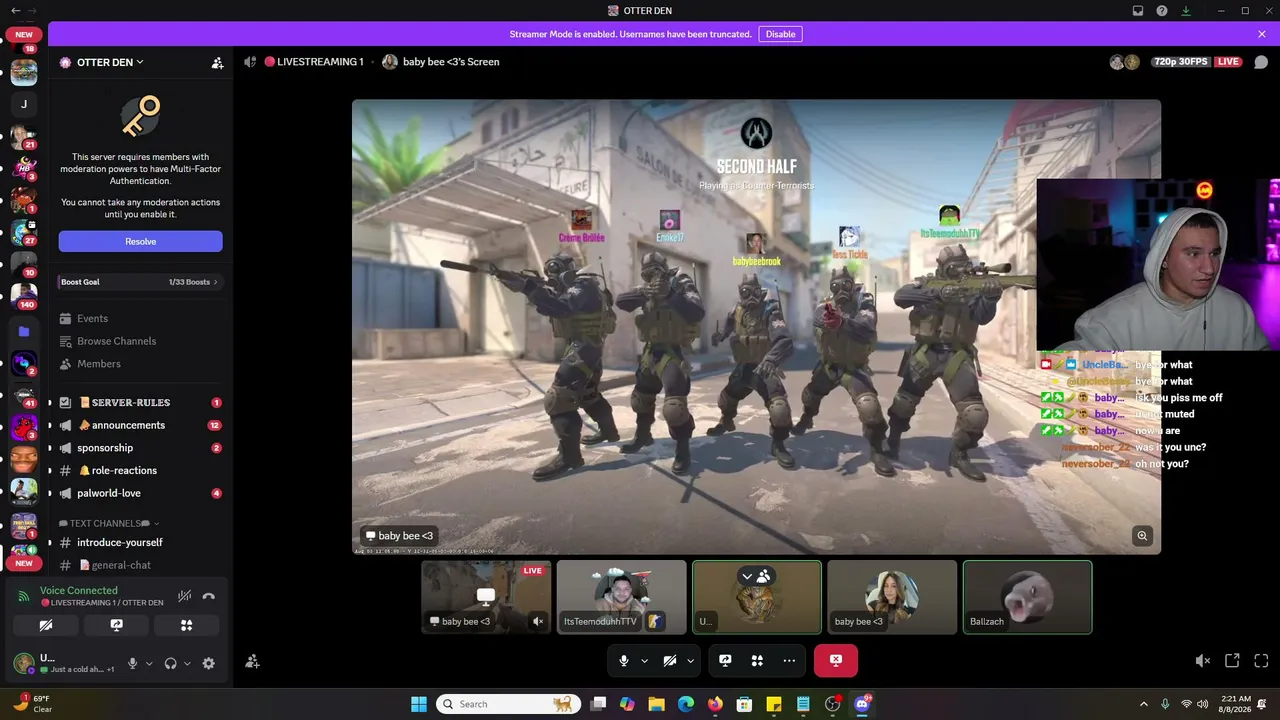
Task: Click the people icon atop the U... tile
Action: coord(764,576)
